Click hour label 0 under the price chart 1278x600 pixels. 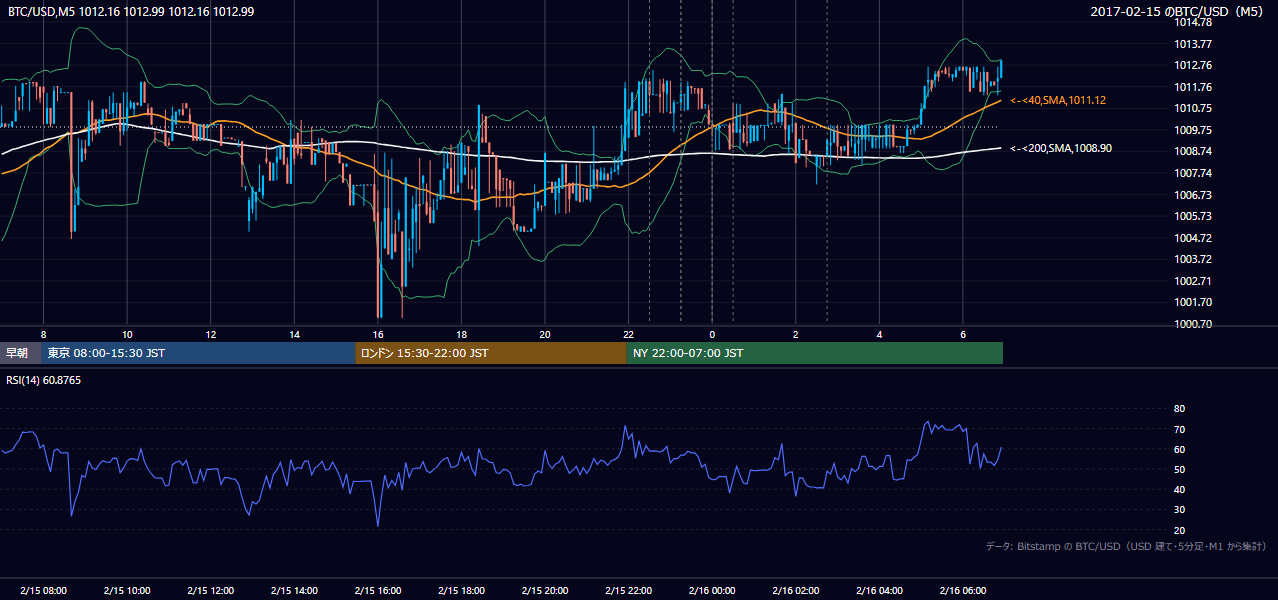tap(712, 334)
